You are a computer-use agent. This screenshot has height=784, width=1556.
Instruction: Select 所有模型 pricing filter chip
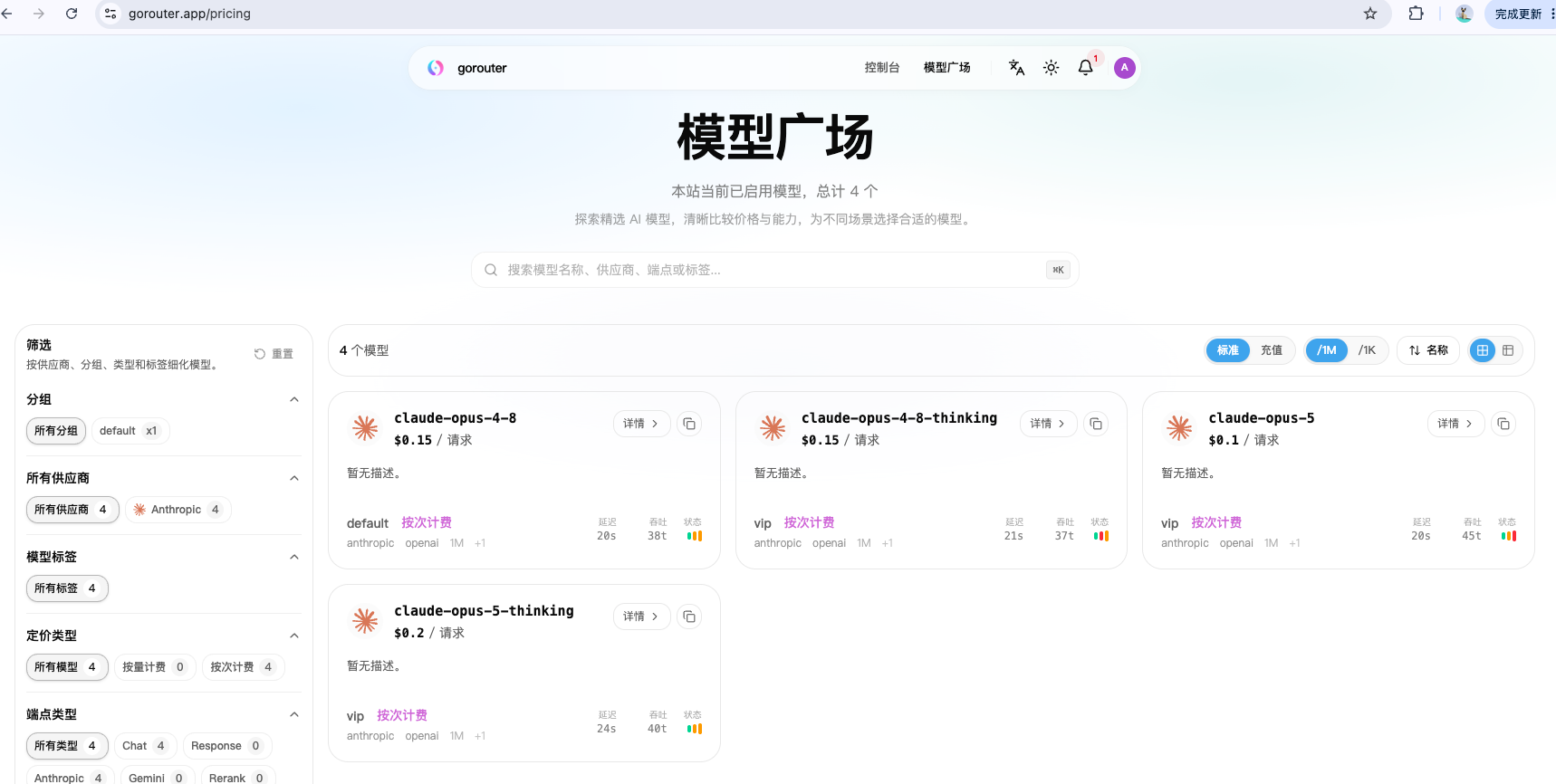pyautogui.click(x=67, y=667)
